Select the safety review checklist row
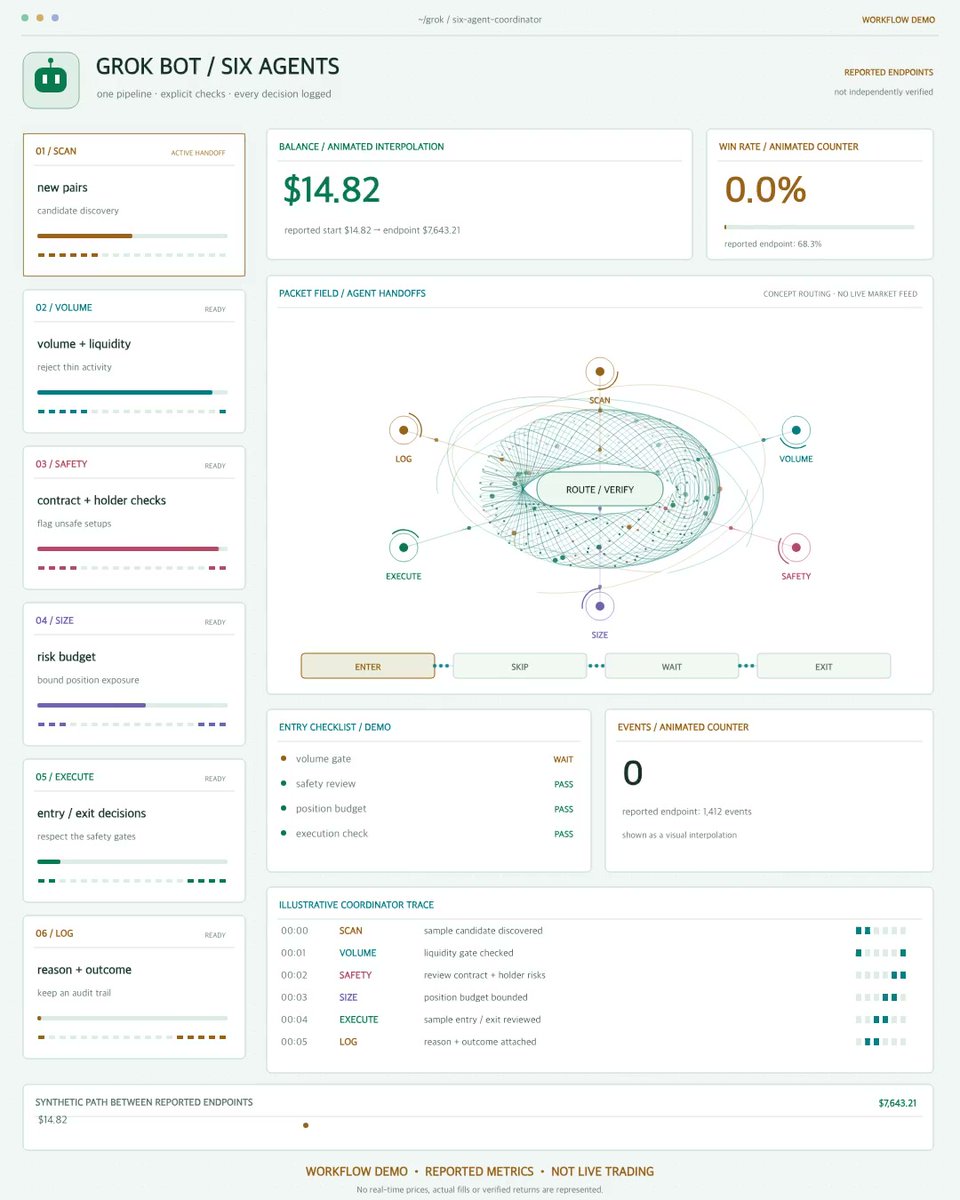 [429, 784]
